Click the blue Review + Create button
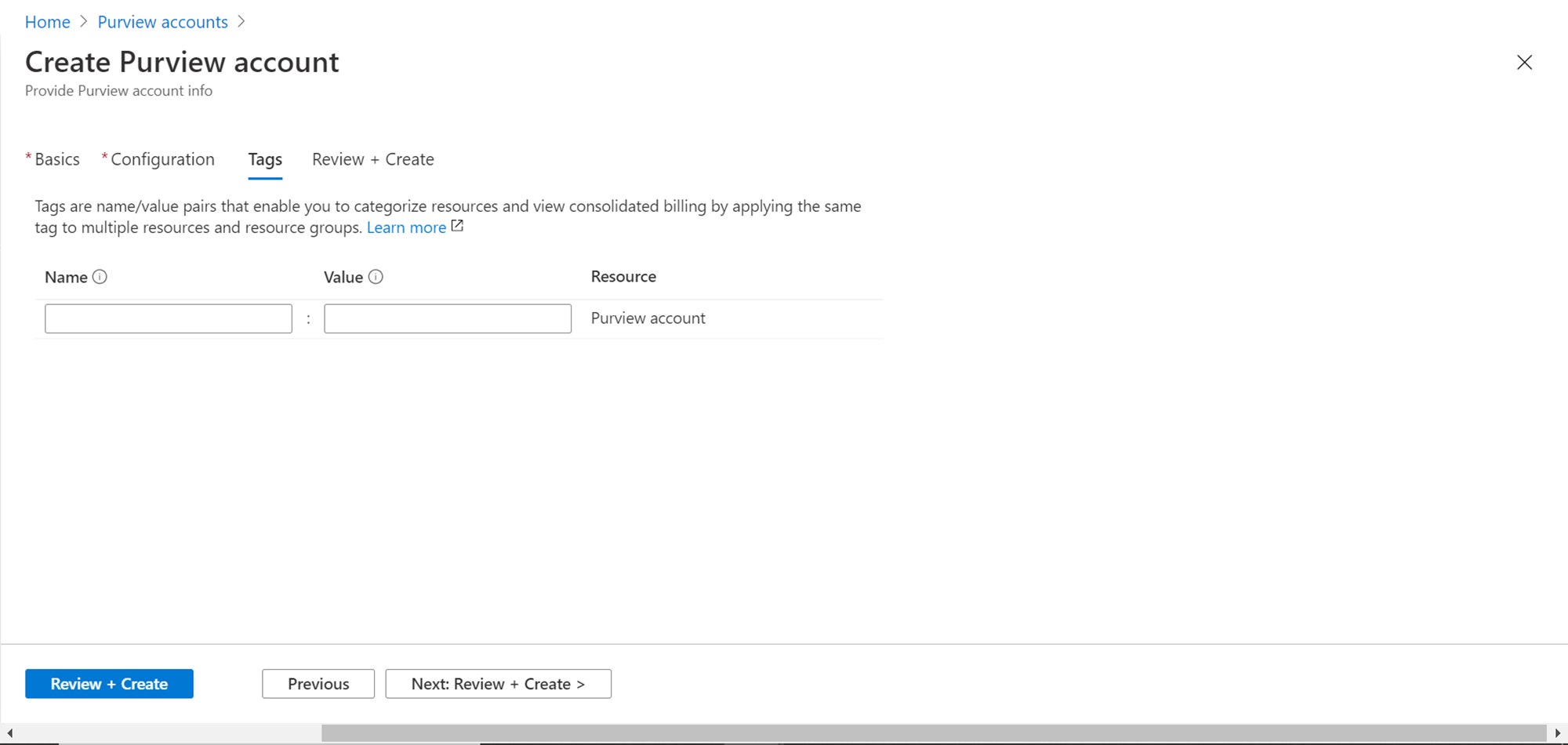Viewport: 1568px width, 745px height. point(109,684)
